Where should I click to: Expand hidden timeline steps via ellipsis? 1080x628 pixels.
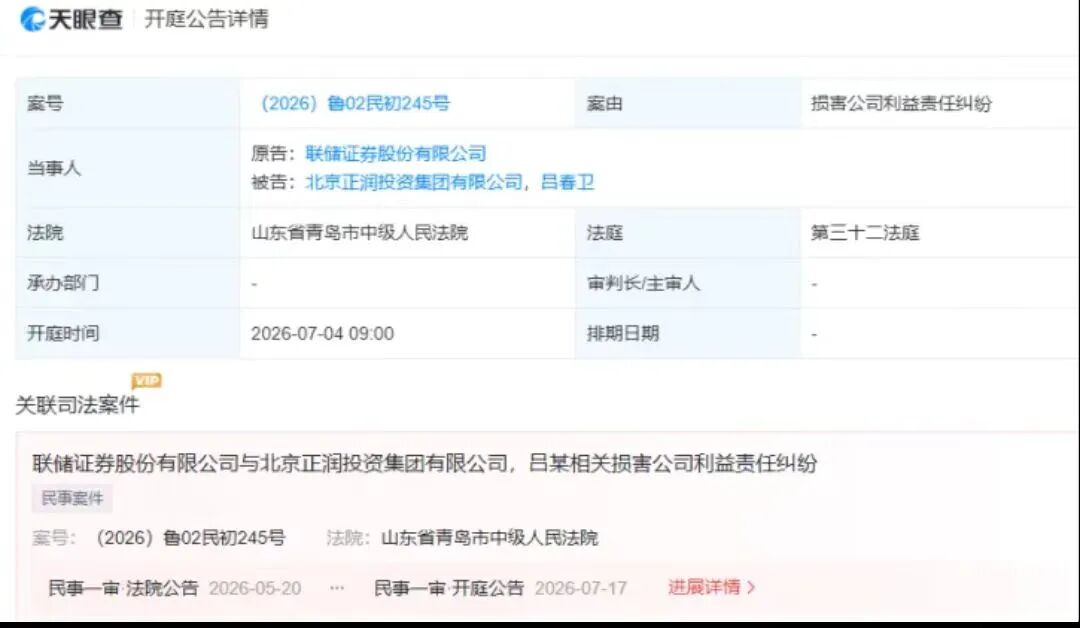coord(337,588)
